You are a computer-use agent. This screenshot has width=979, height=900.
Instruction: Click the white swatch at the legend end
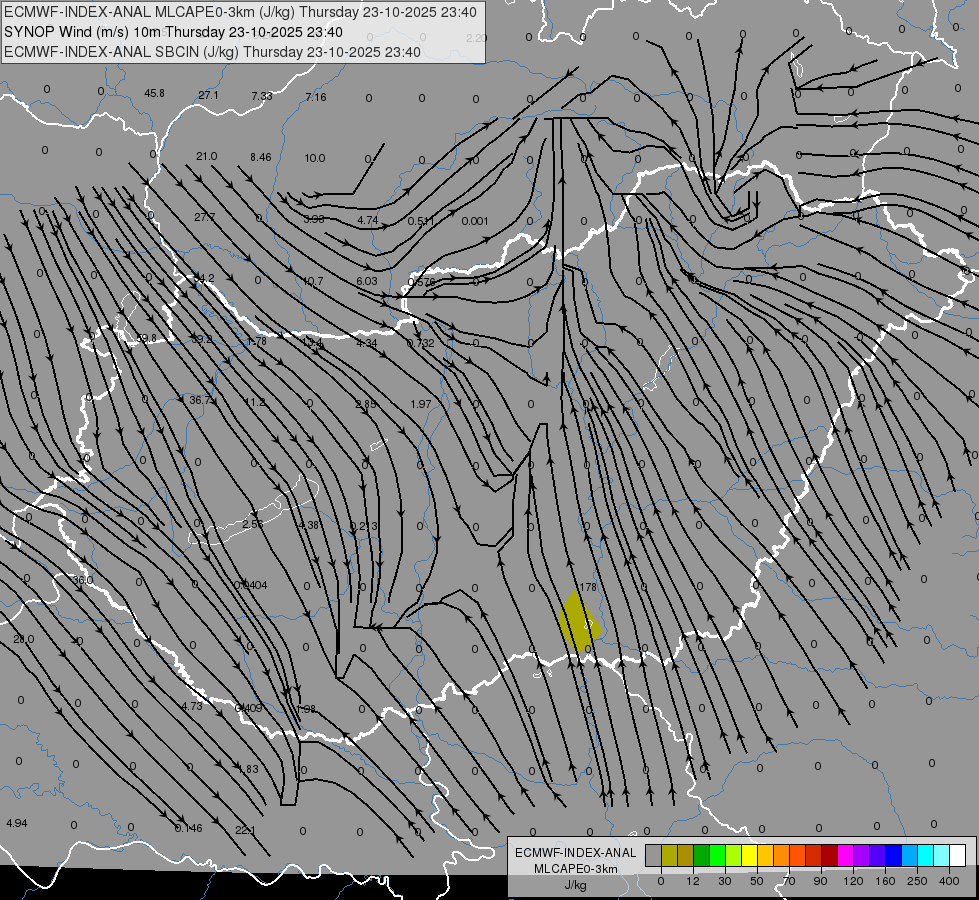click(x=957, y=855)
